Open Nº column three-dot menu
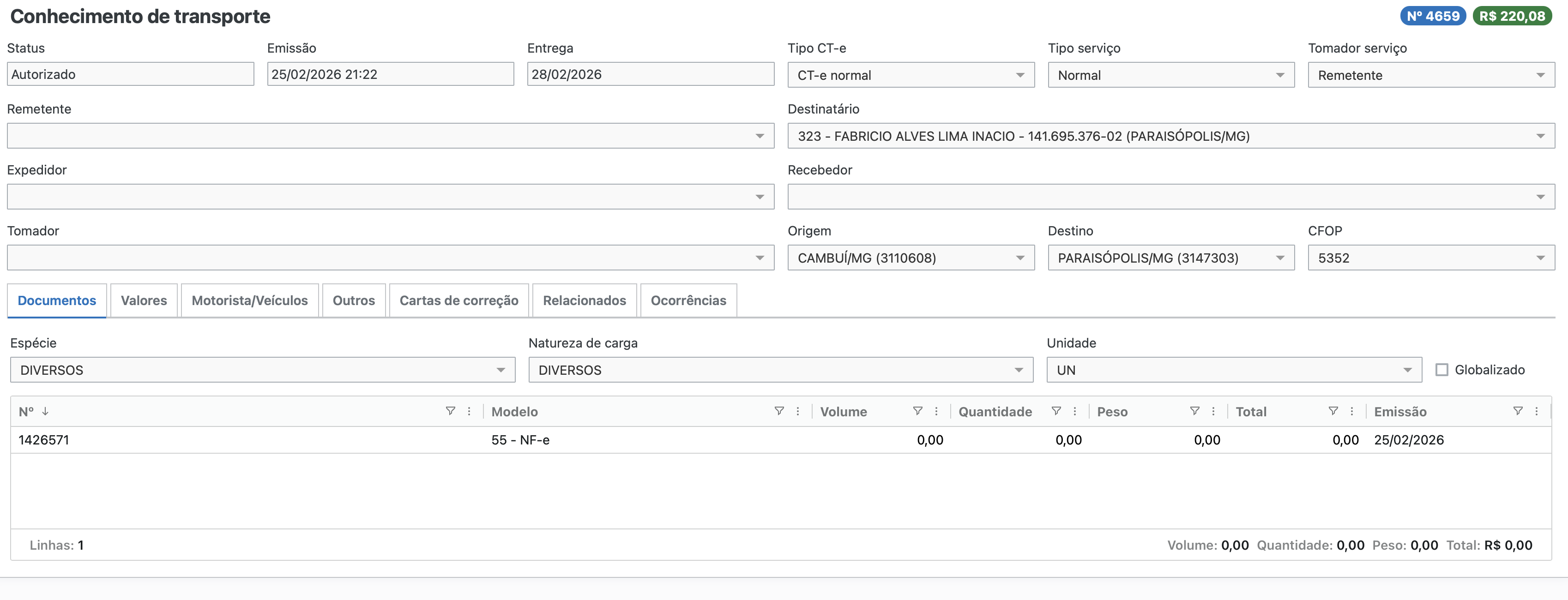The width and height of the screenshot is (1568, 600). pyautogui.click(x=469, y=411)
